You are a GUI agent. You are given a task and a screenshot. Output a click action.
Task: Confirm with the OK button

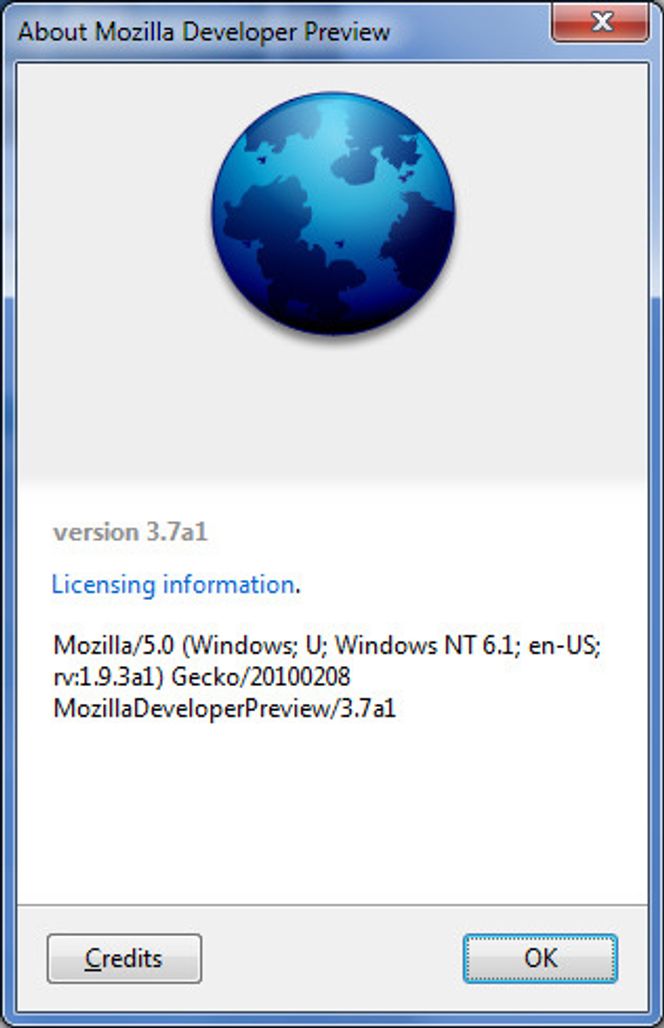click(540, 959)
